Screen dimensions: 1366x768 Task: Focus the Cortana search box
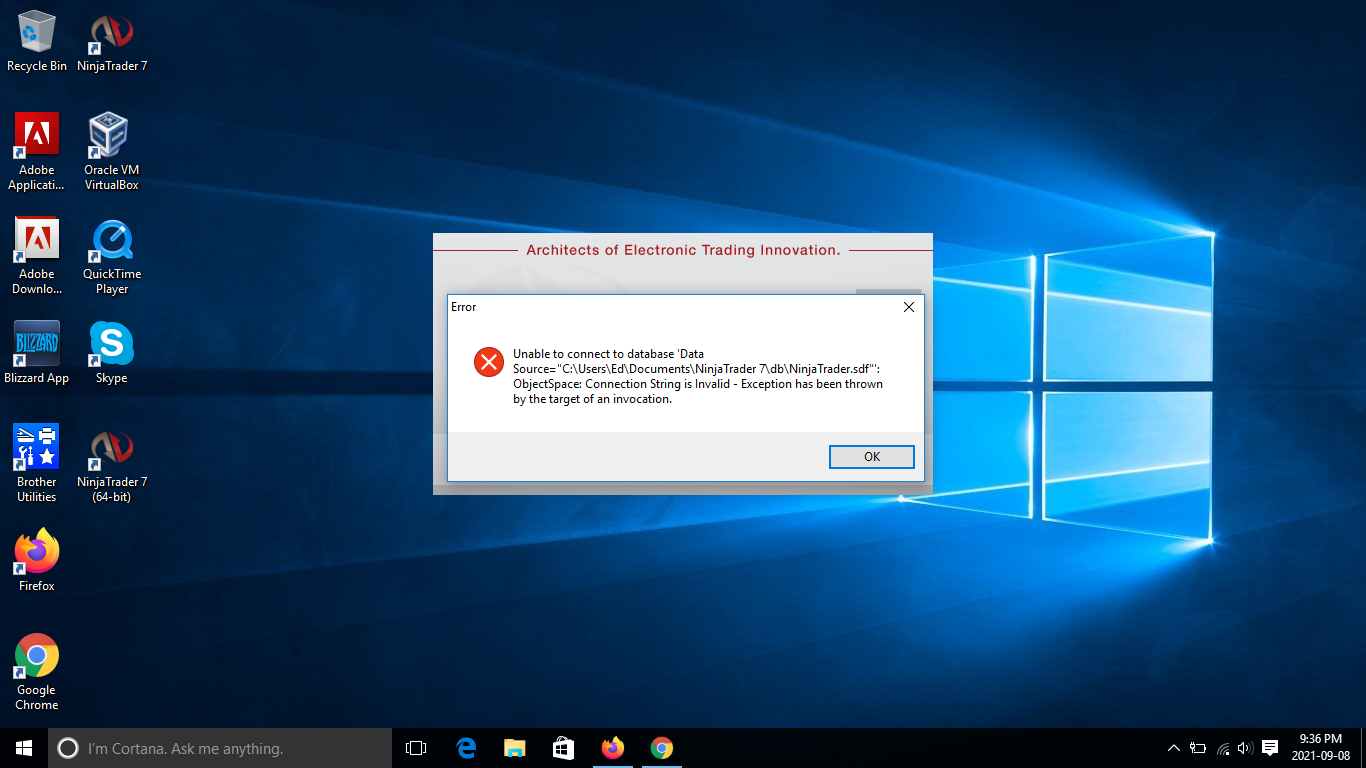[220, 748]
